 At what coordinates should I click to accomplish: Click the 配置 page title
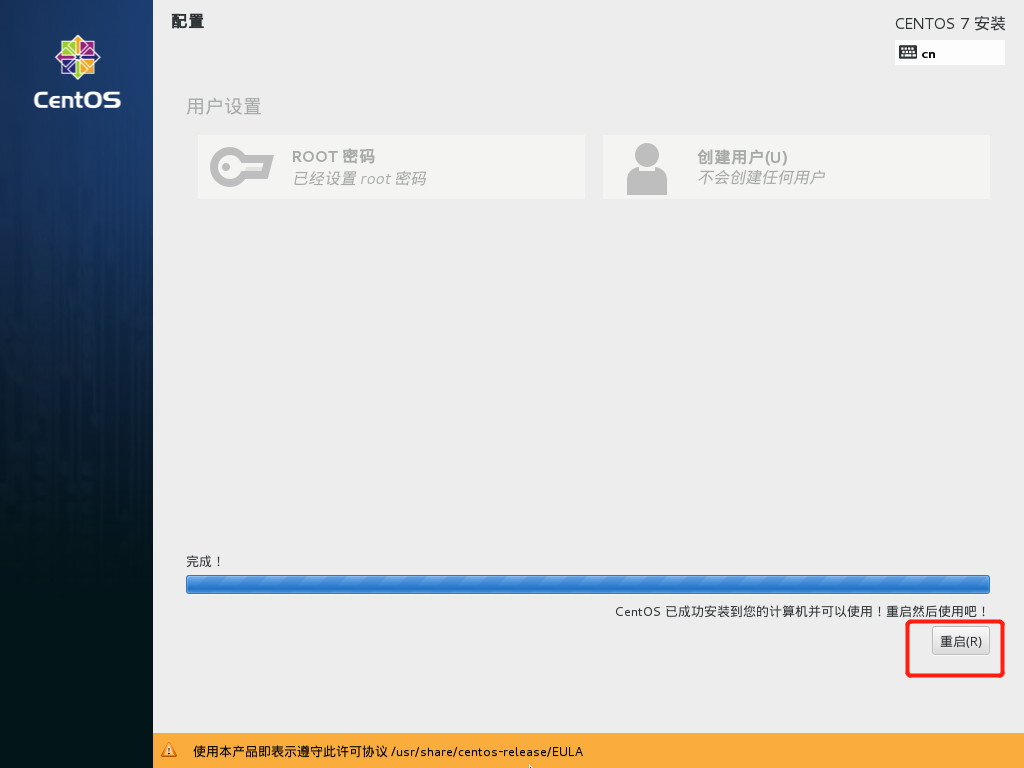tap(187, 22)
